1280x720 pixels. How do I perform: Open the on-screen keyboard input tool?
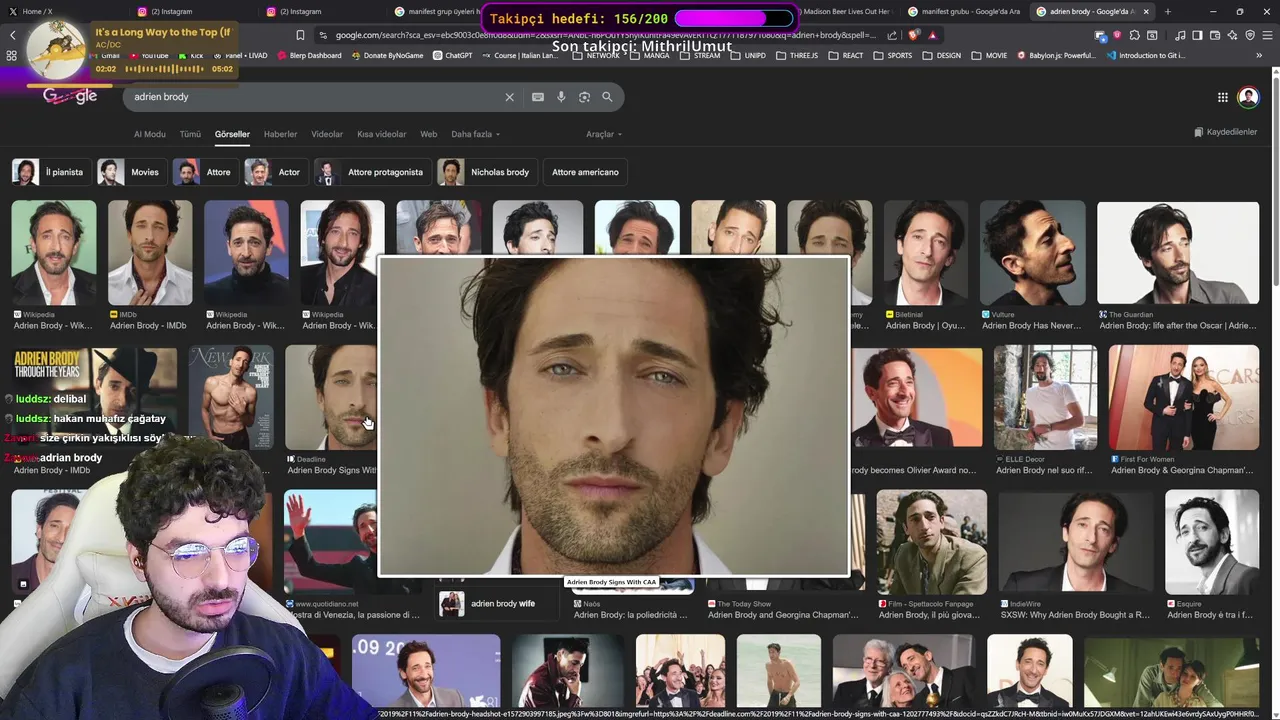point(538,97)
